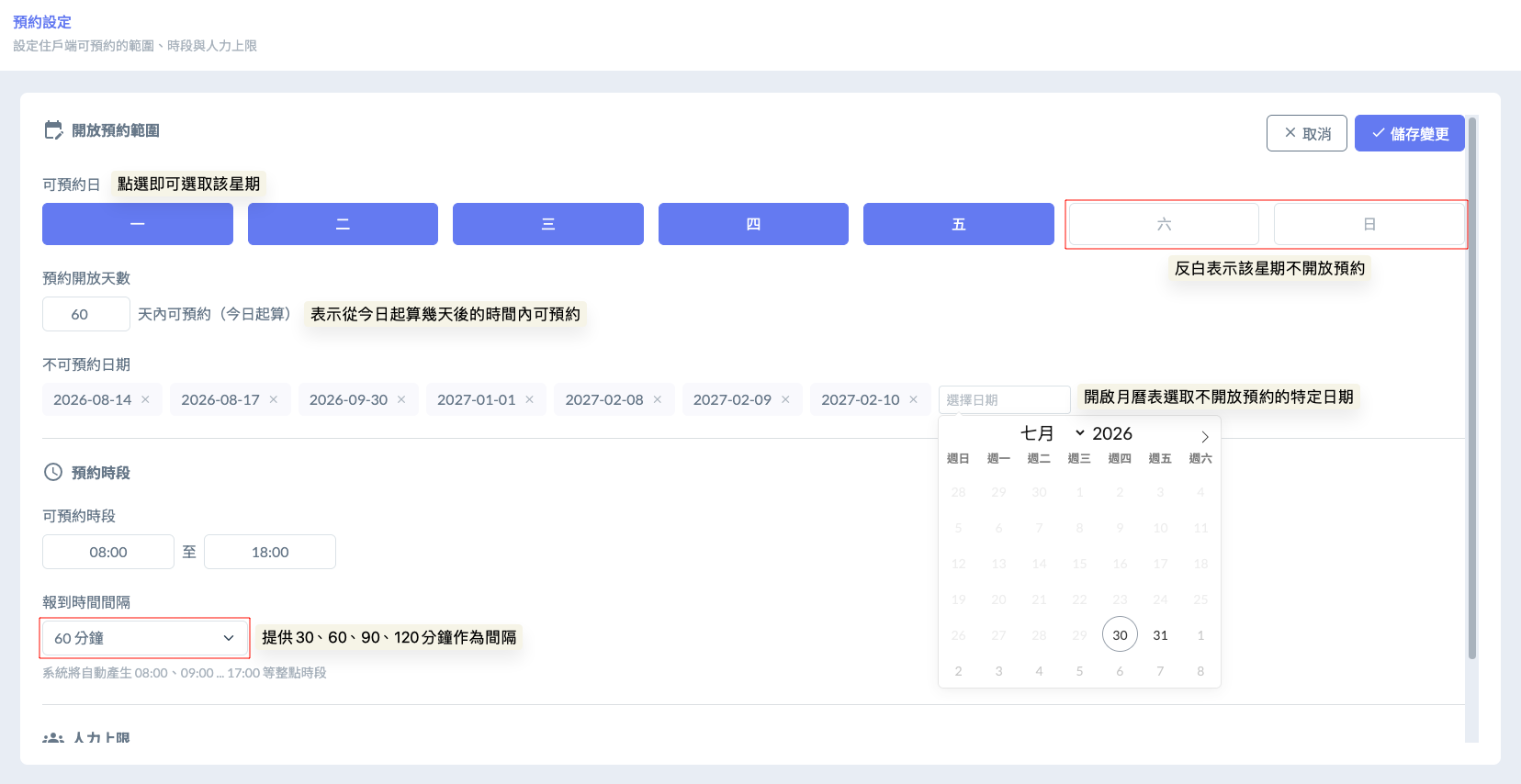Toggle Wednesday (三) as a bookable day
1521x784 pixels.
click(x=548, y=224)
